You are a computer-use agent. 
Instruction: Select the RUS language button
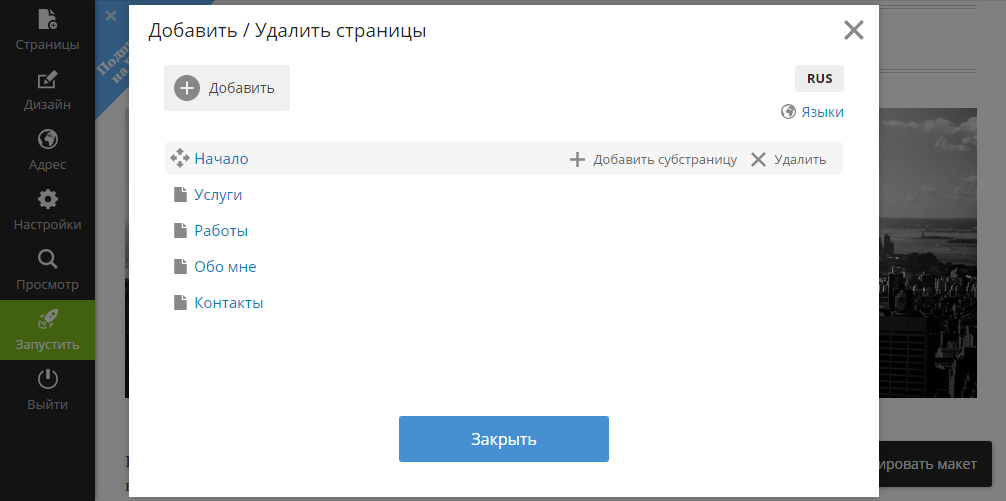click(819, 78)
